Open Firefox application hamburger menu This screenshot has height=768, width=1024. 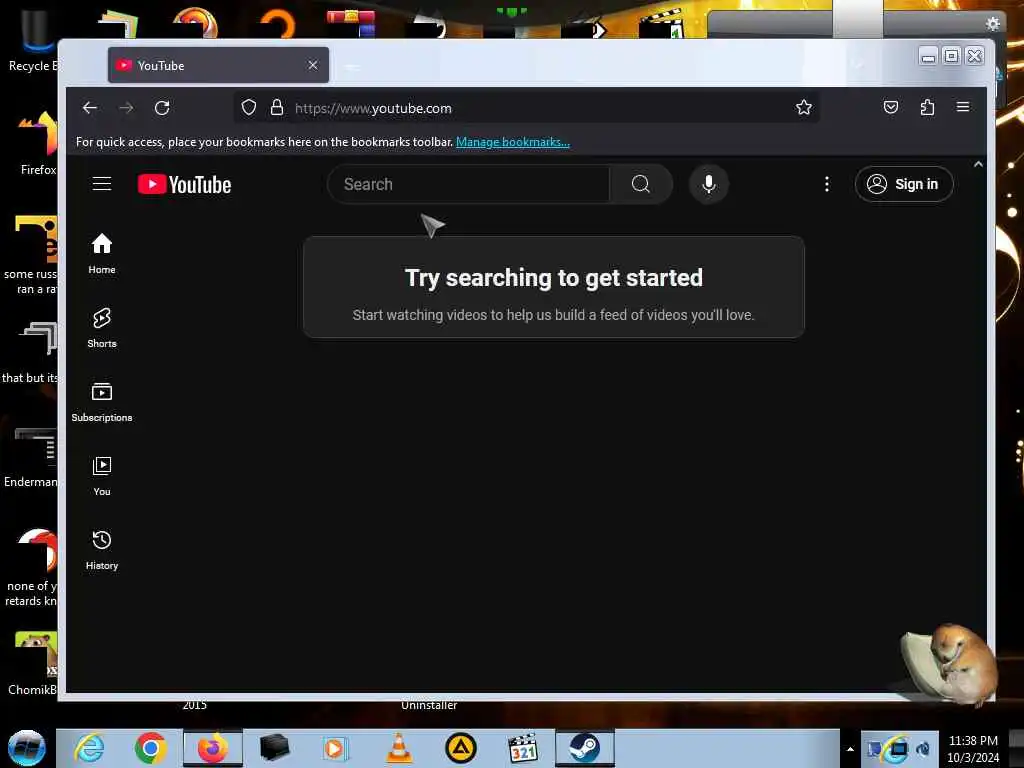click(x=963, y=107)
